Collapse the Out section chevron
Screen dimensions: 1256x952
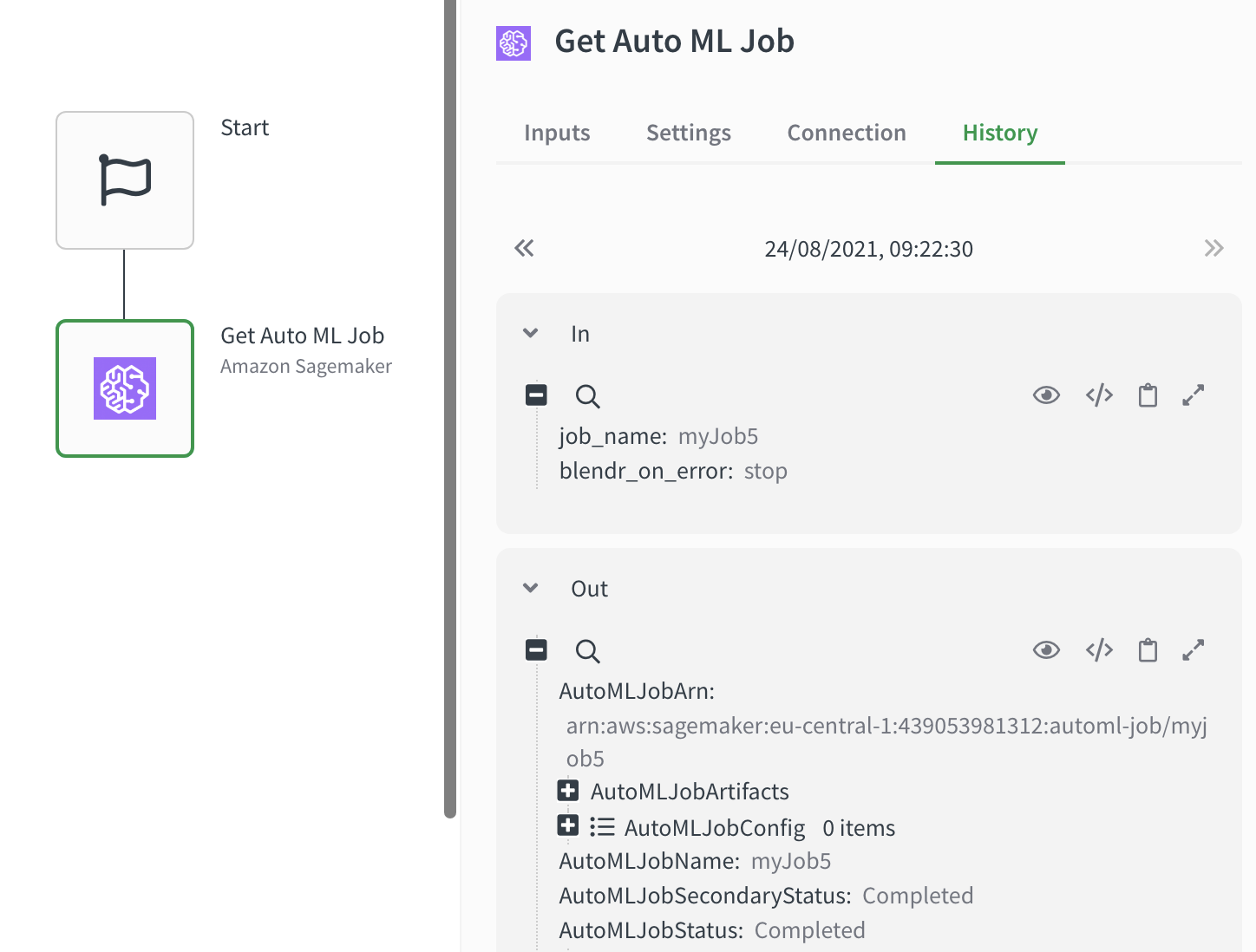531,589
